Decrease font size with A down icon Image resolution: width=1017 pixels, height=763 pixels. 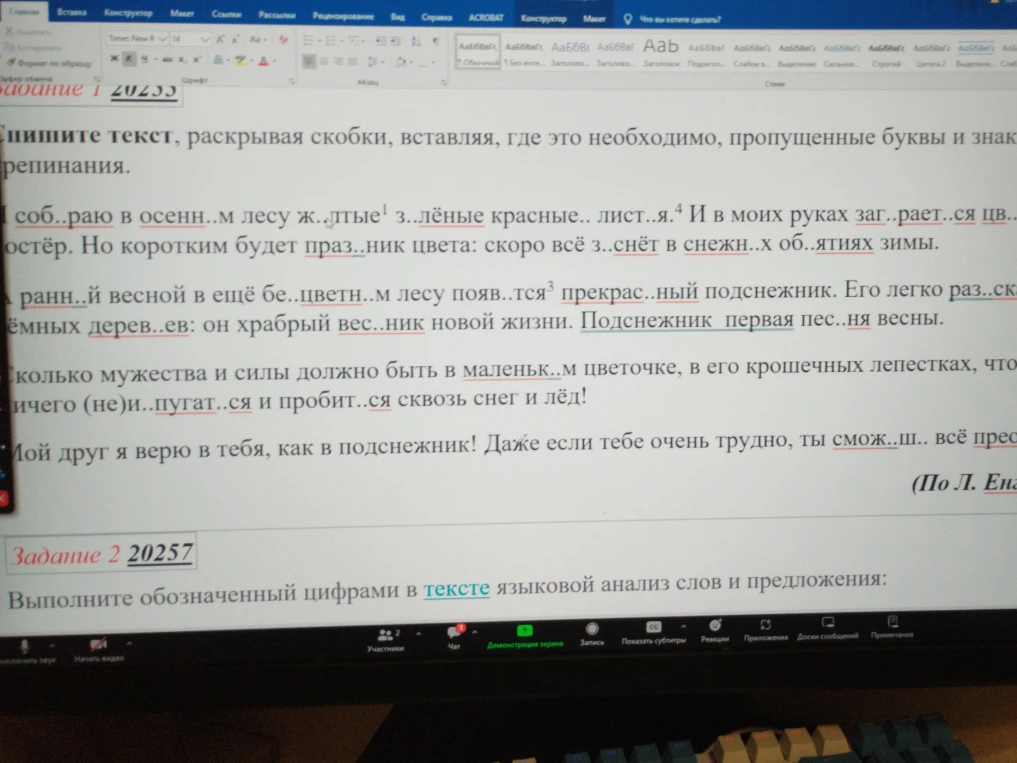point(236,40)
